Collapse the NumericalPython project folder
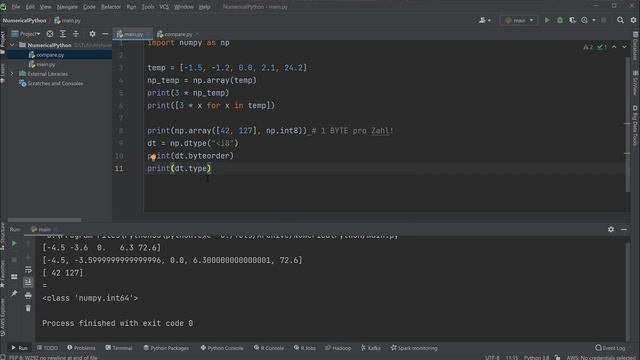640x360 pixels. (12, 45)
